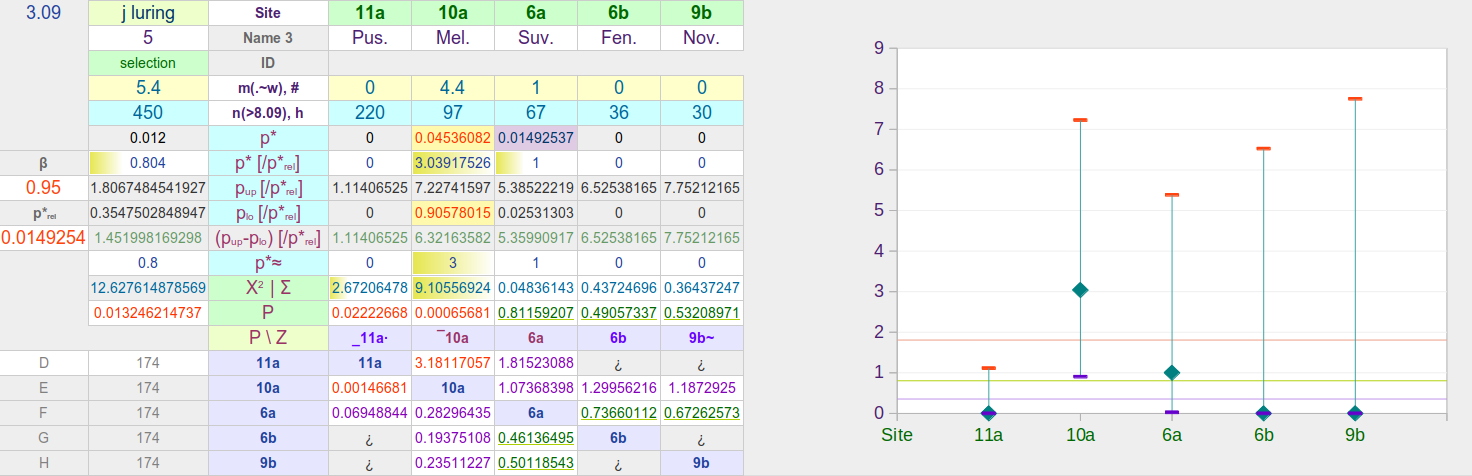Viewport: 1472px width, 476px height.
Task: Select the orange upper-limit marker above 9b
Action: tap(1355, 99)
